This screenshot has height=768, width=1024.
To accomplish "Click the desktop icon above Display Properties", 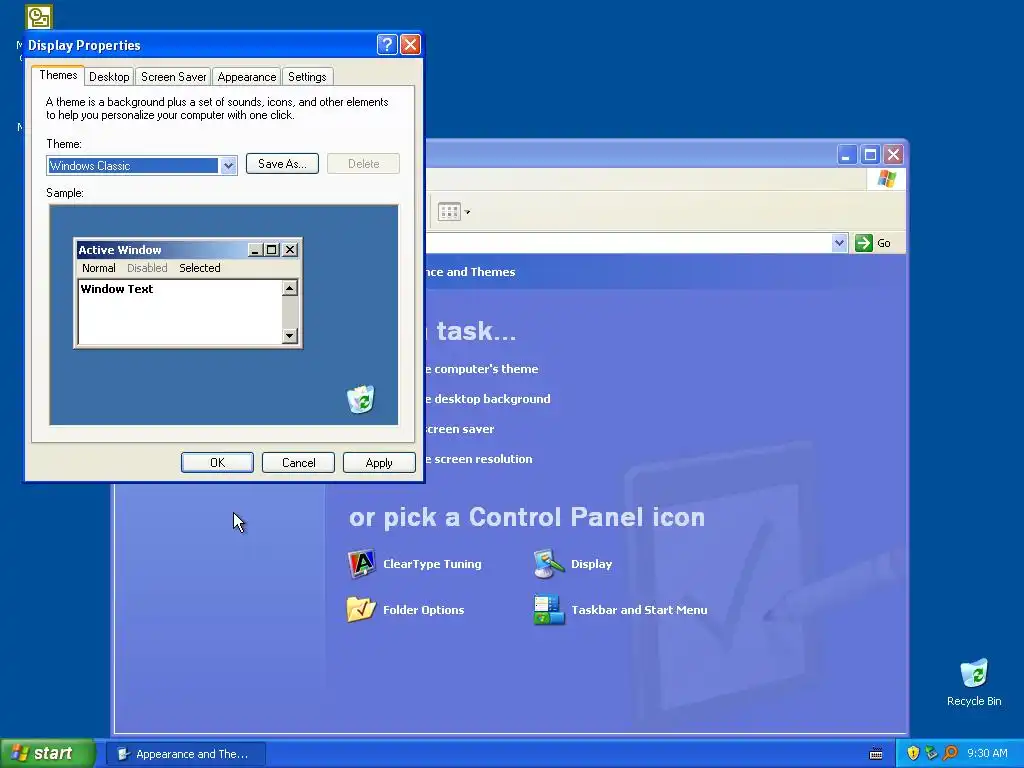I will point(39,17).
